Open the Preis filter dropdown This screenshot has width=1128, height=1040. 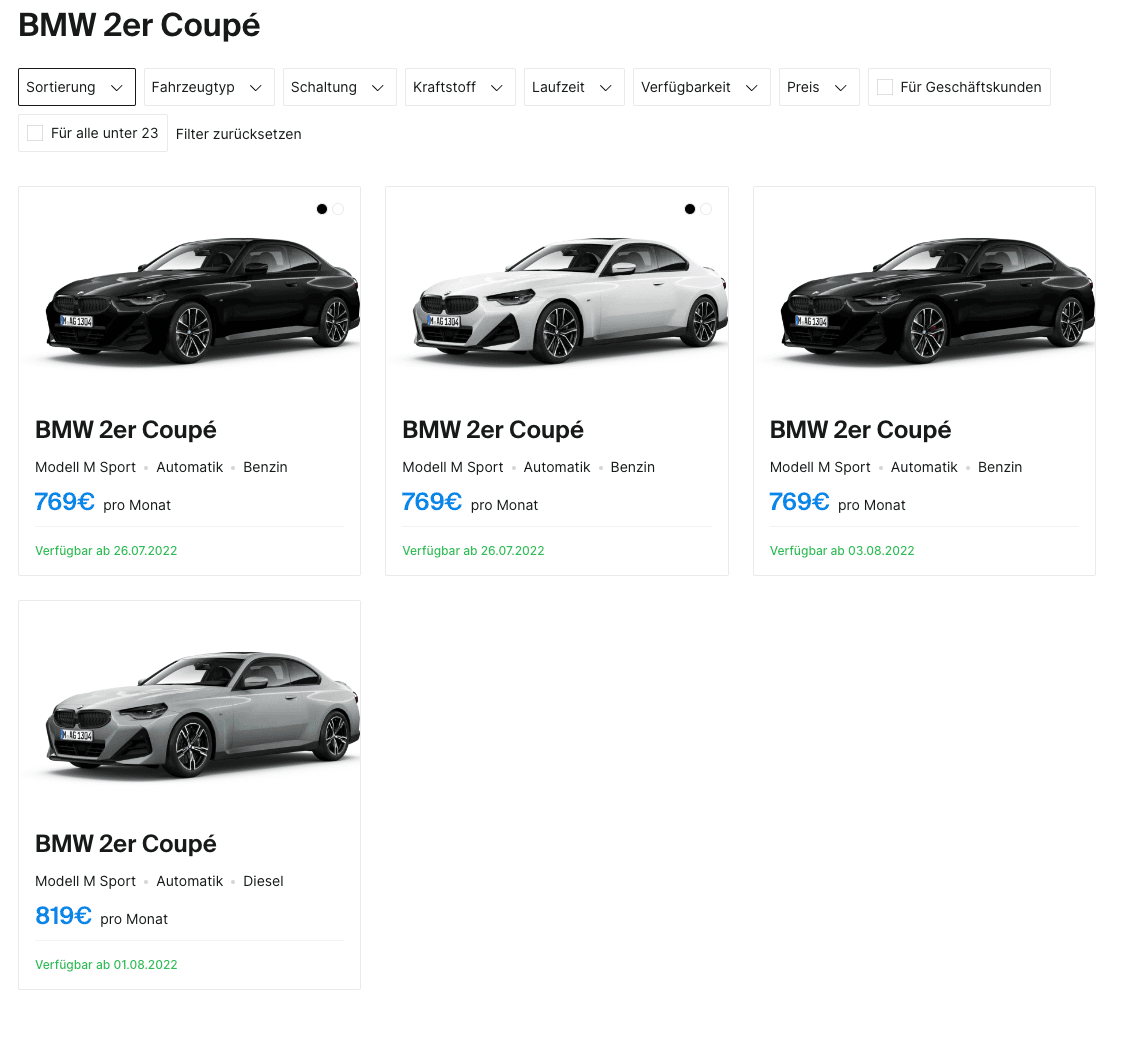coord(818,87)
